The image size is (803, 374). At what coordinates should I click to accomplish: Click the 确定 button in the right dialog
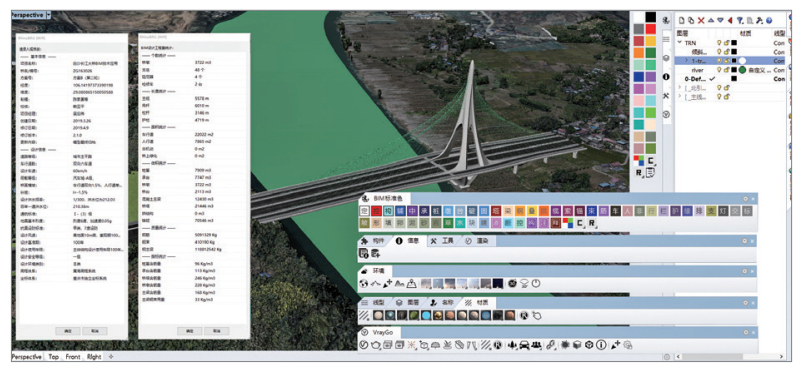(x=189, y=331)
